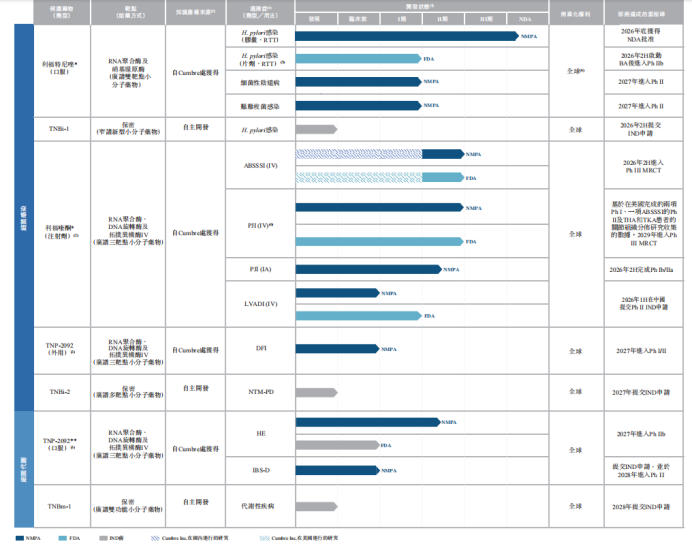
Task: Click the NMPA dark blue legend swatch
Action: click(21, 538)
